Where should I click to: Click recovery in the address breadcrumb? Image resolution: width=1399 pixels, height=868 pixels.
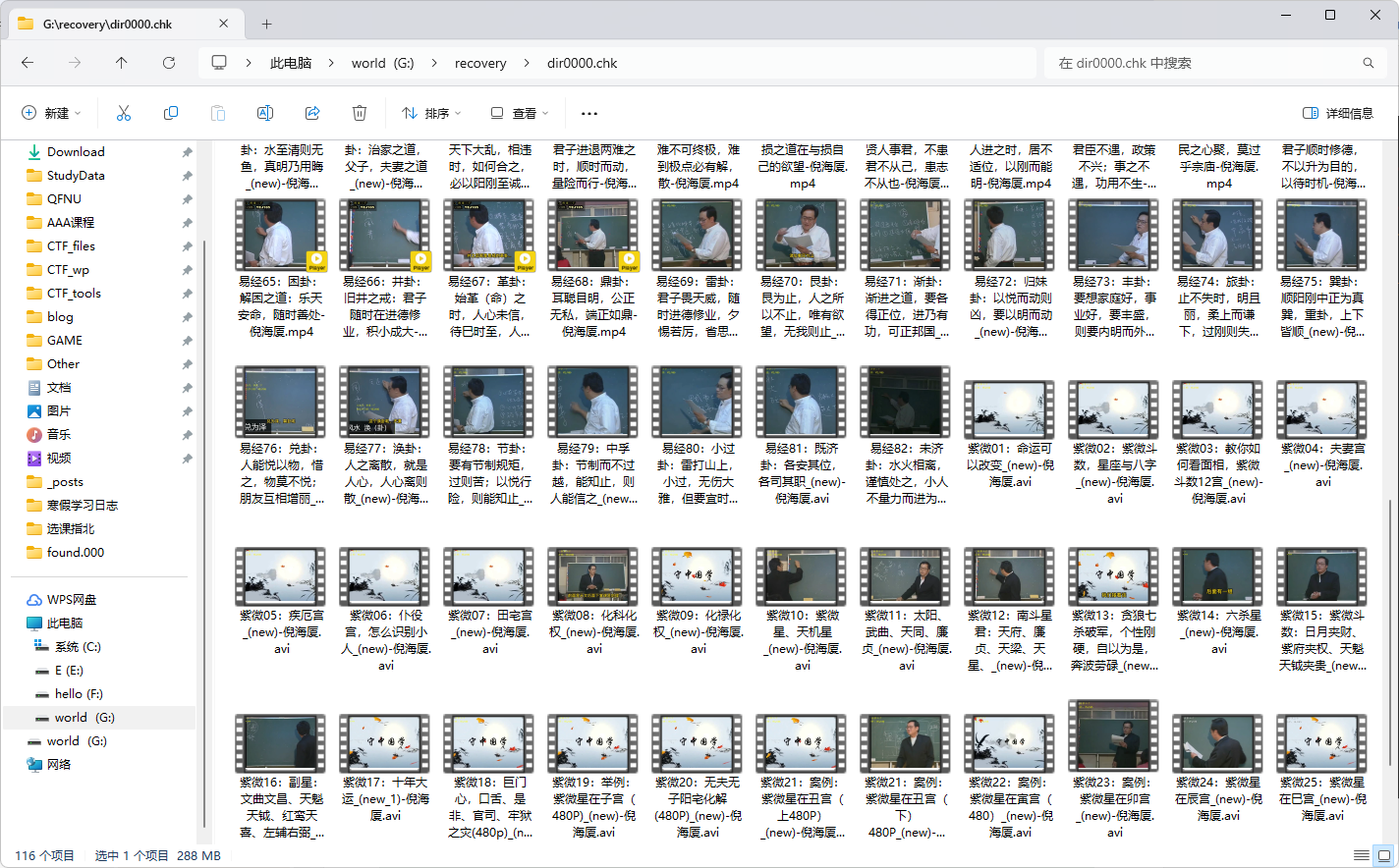pyautogui.click(x=480, y=63)
